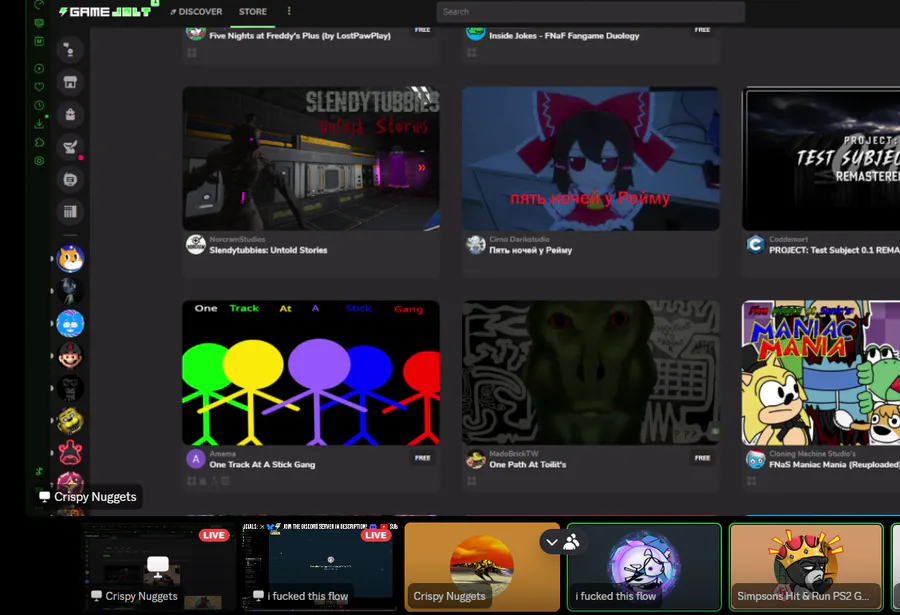Expand the chevron dropdown above participant tiles

[552, 542]
